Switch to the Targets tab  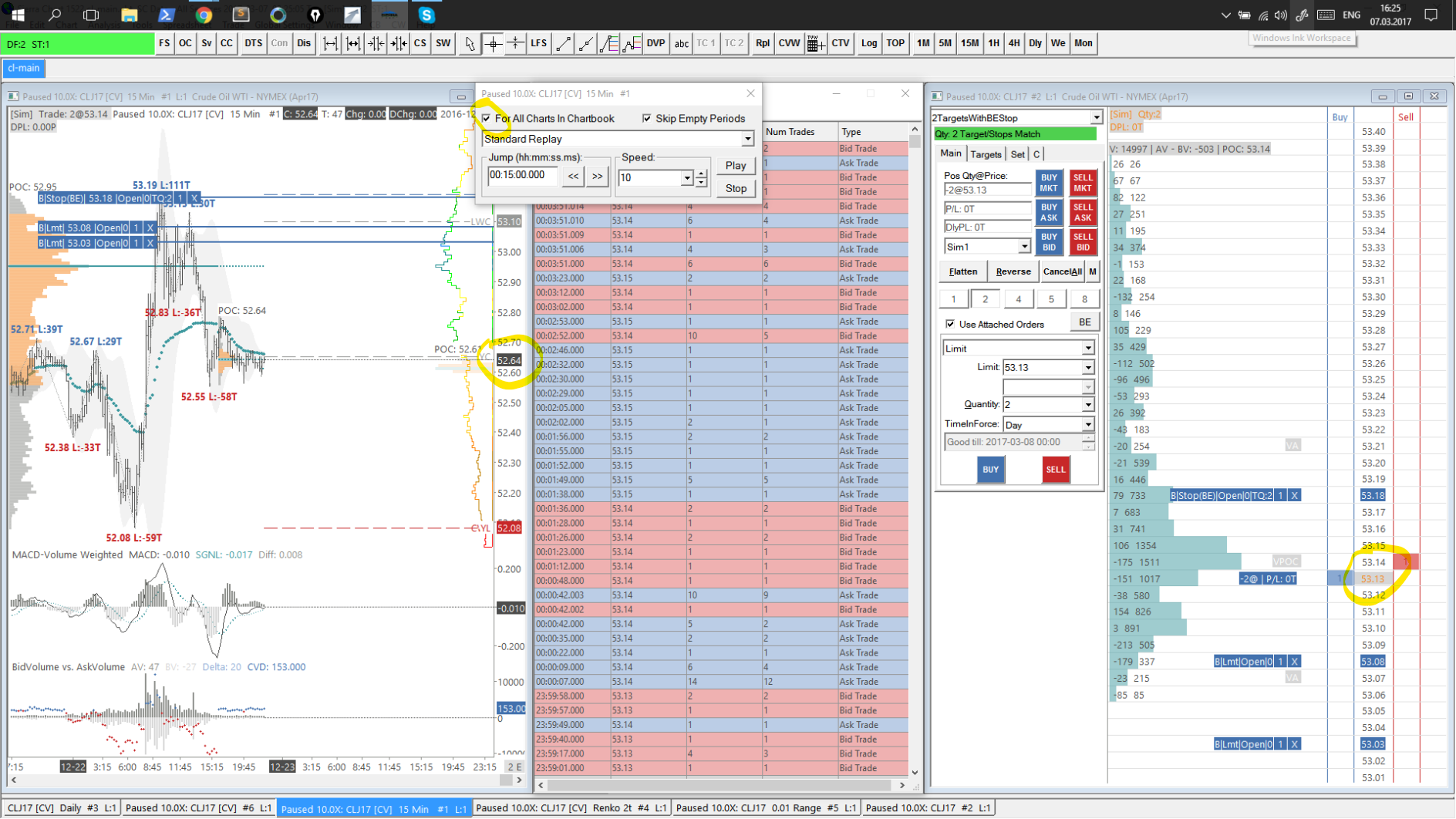pos(986,154)
